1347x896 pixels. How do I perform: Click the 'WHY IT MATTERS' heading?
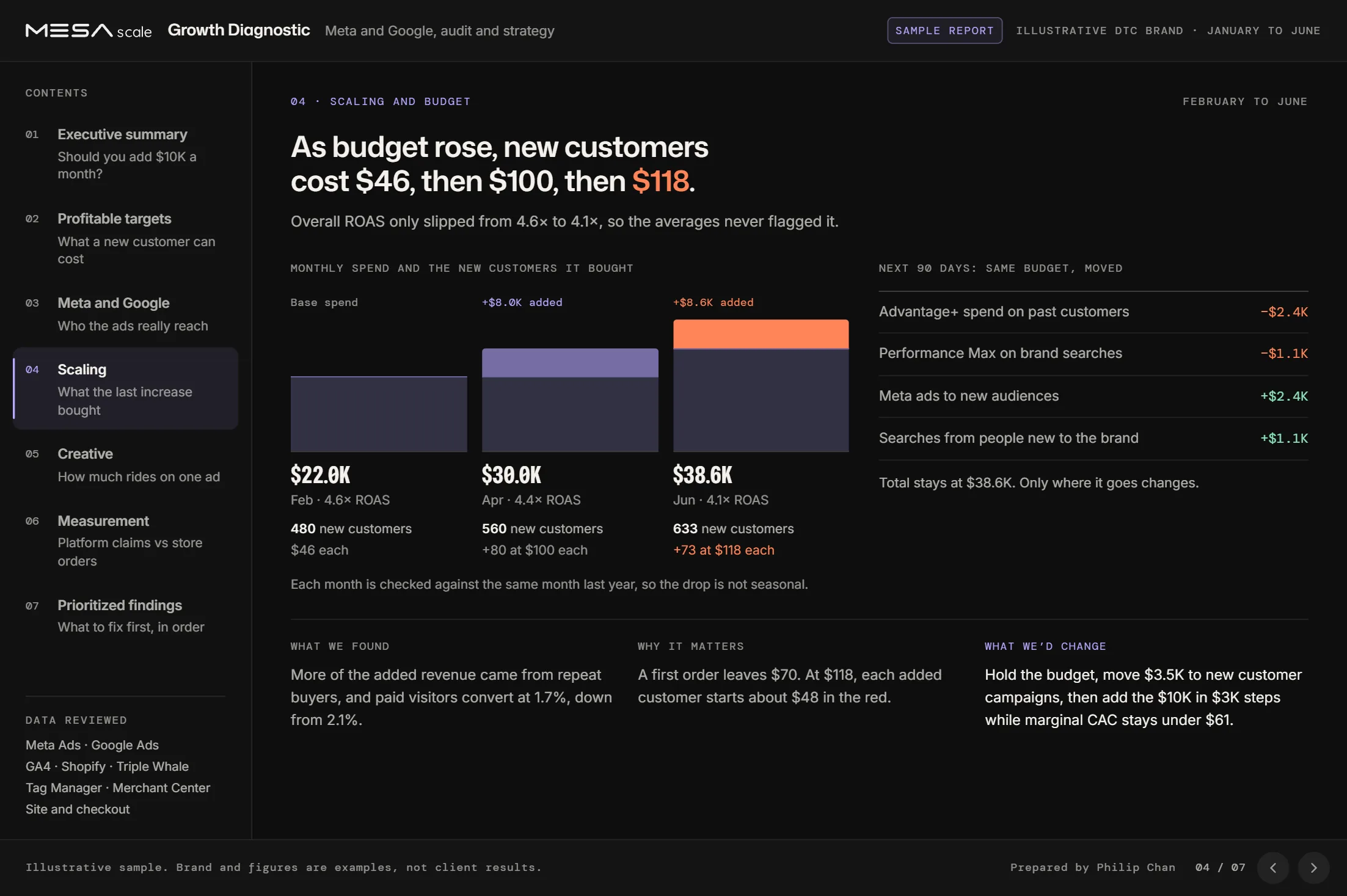[x=691, y=646]
